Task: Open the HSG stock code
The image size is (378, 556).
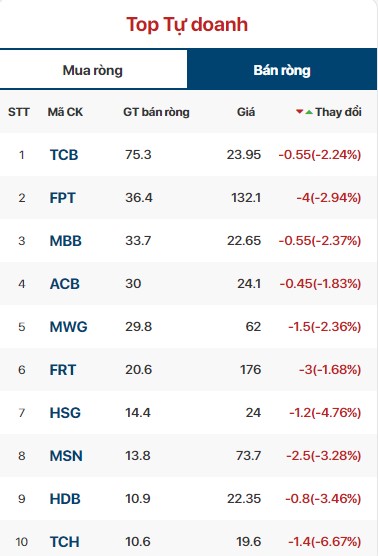Action: pos(65,413)
